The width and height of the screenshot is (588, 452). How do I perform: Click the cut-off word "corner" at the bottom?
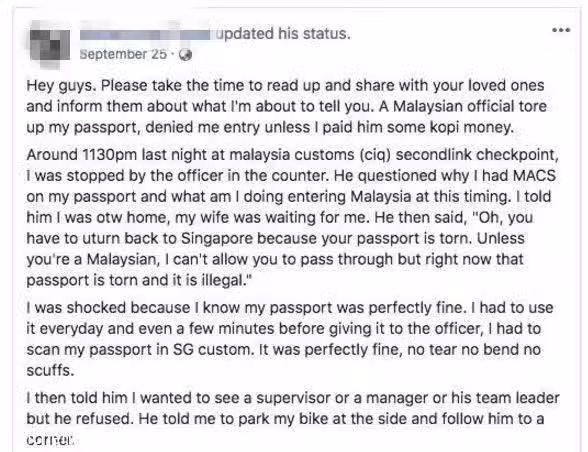pos(50,440)
